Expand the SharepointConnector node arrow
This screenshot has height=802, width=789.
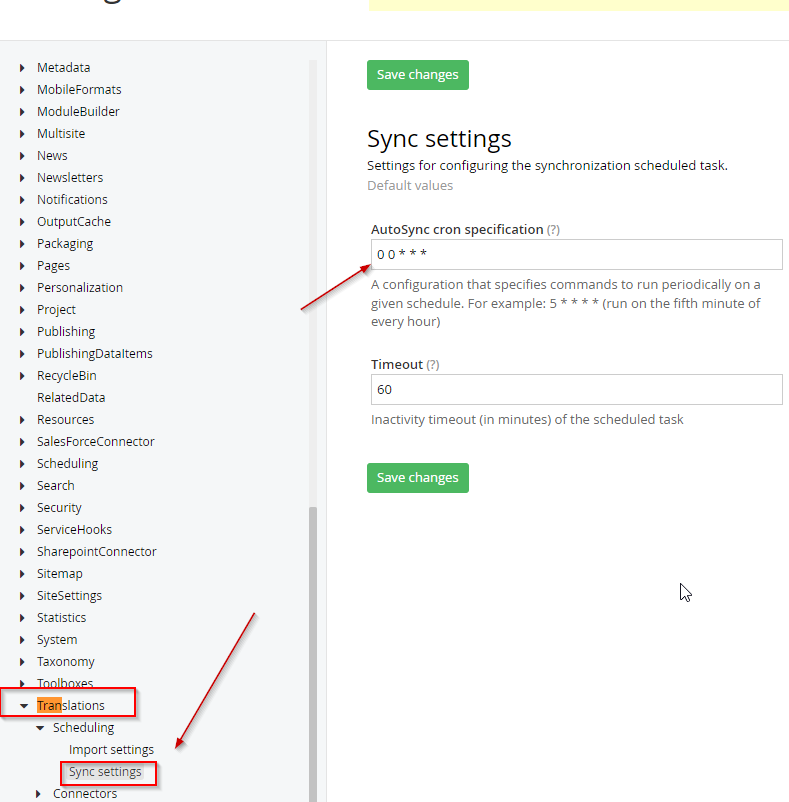pos(22,551)
